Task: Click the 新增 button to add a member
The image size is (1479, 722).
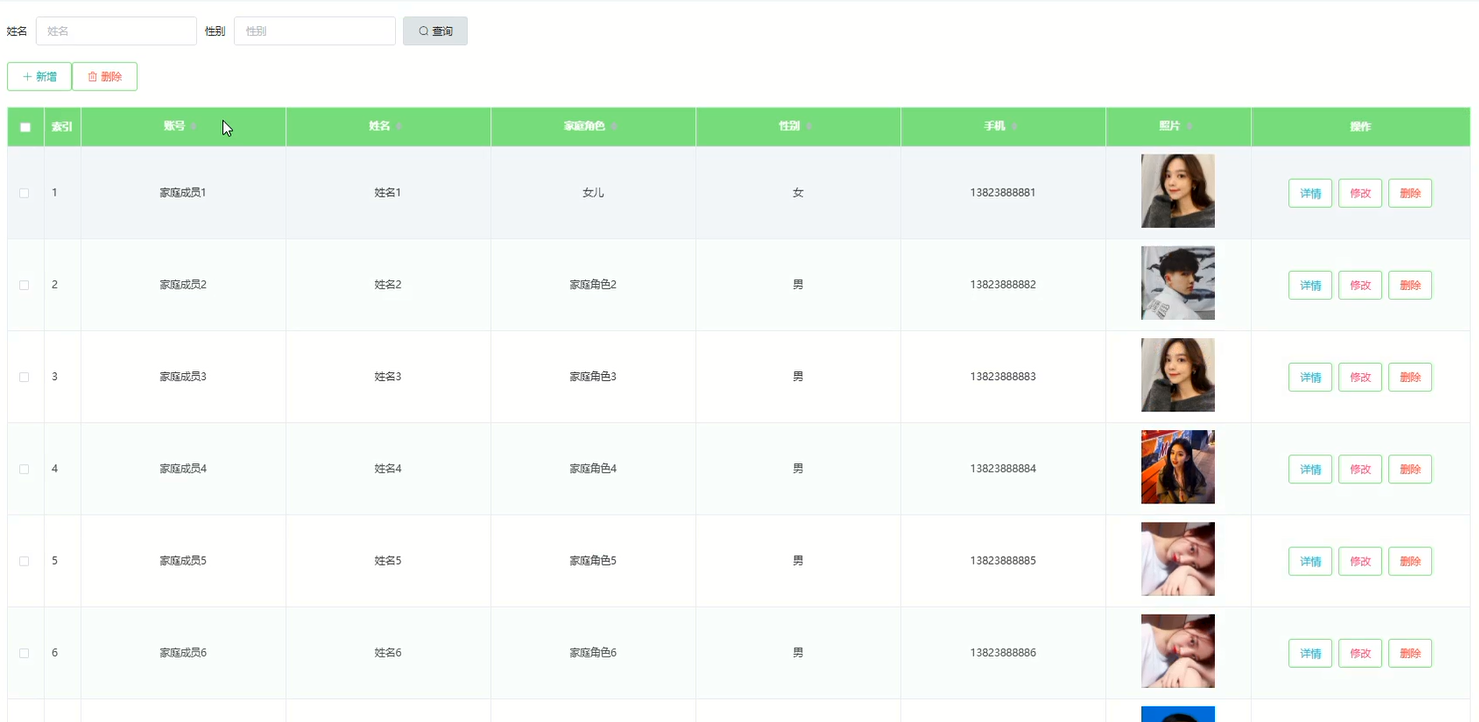Action: pos(39,76)
